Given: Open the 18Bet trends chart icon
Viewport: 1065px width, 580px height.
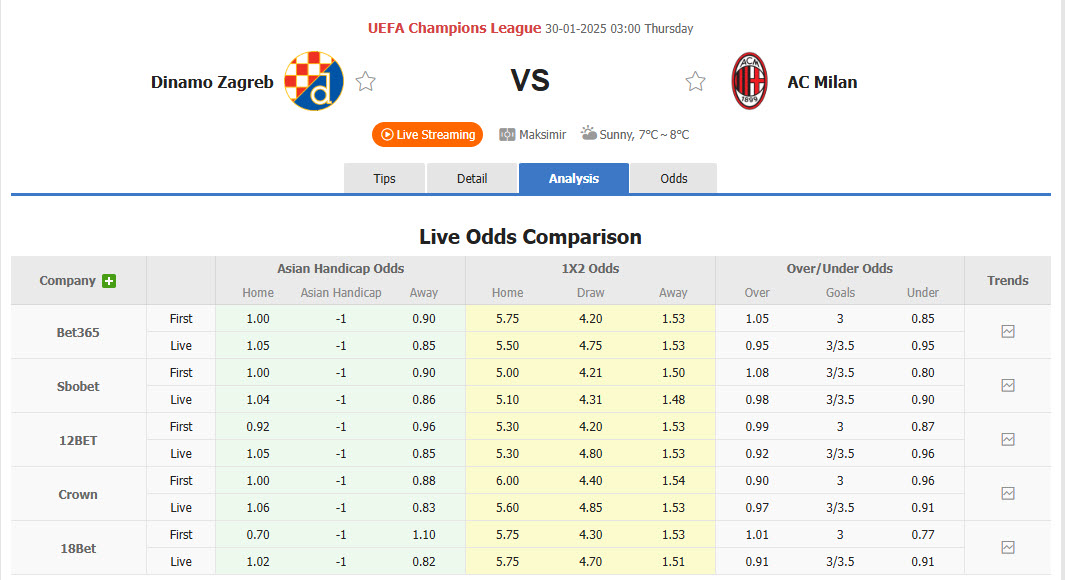Looking at the screenshot, I should [1008, 547].
